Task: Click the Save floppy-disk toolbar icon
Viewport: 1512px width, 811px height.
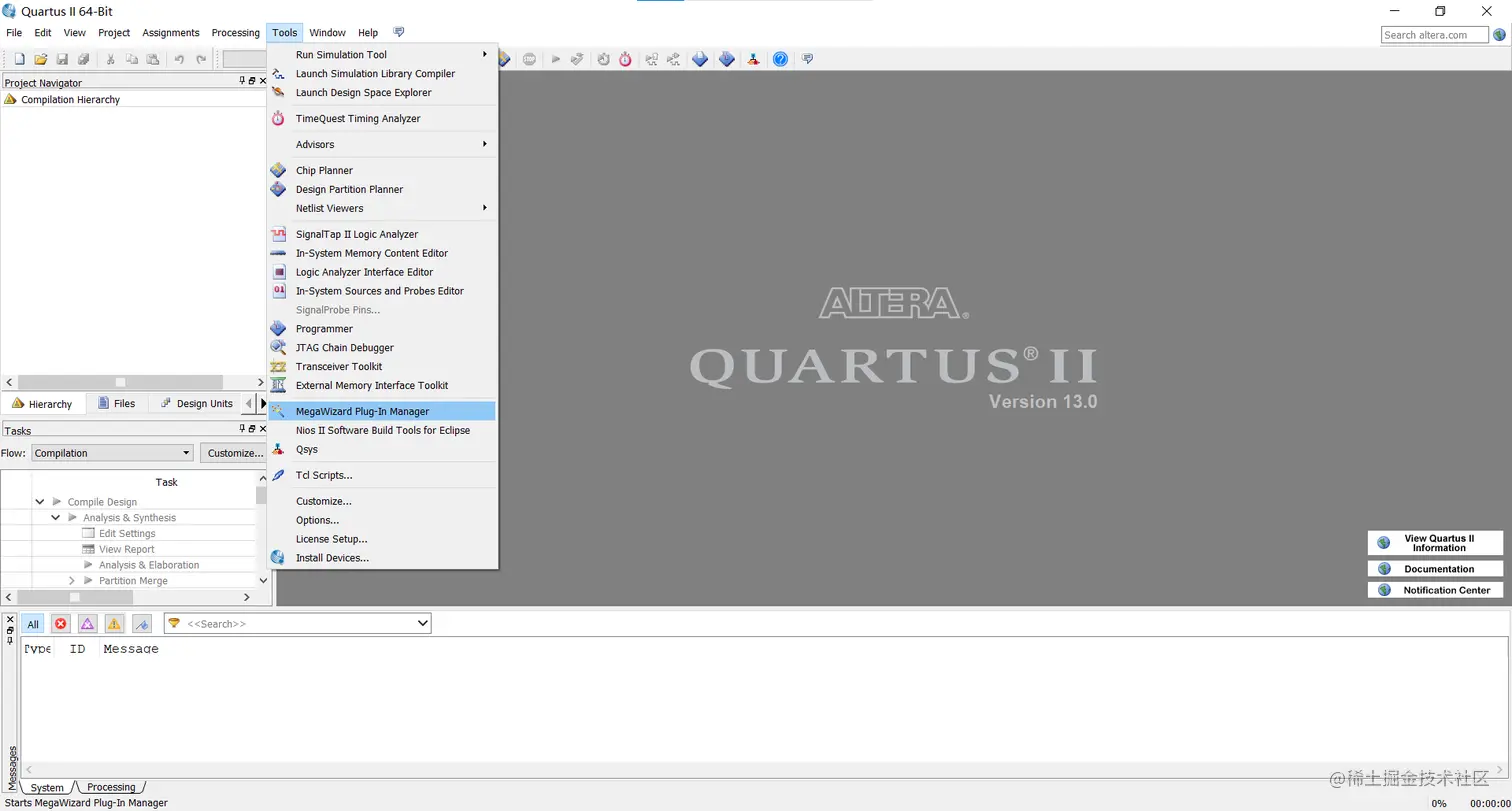Action: pos(62,59)
